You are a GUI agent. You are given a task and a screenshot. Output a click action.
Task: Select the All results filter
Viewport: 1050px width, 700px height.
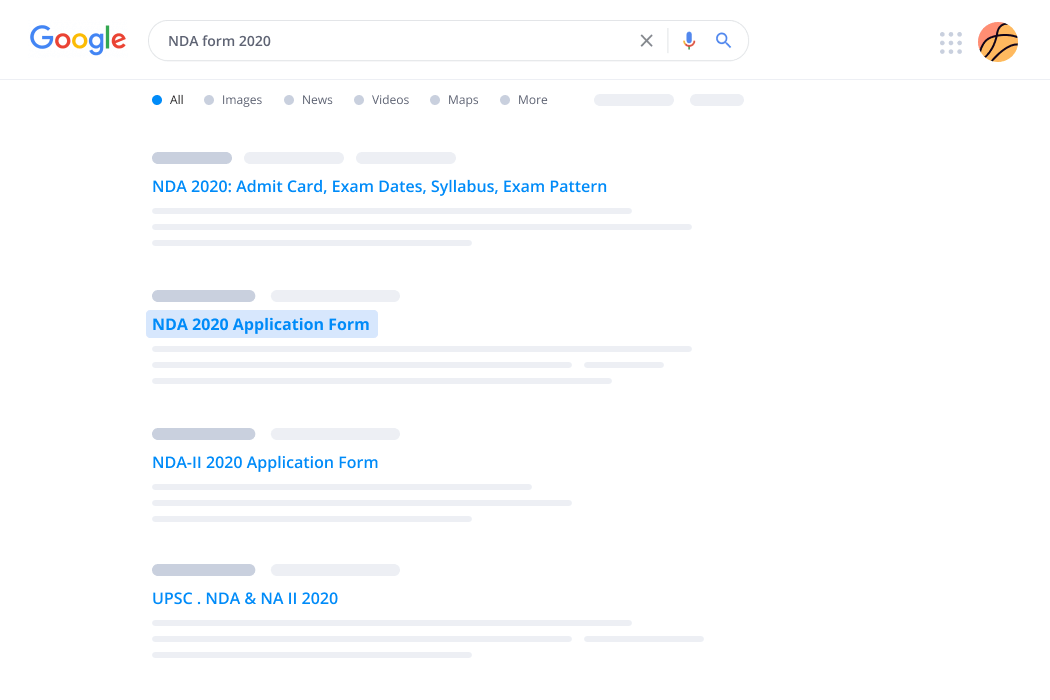pyautogui.click(x=175, y=100)
